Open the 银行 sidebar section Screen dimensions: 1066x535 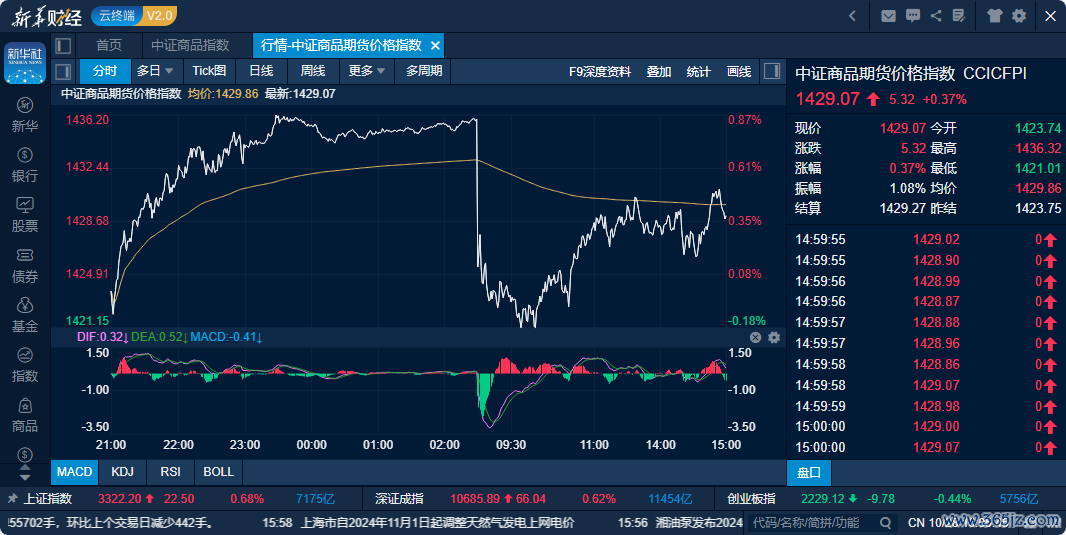24,165
